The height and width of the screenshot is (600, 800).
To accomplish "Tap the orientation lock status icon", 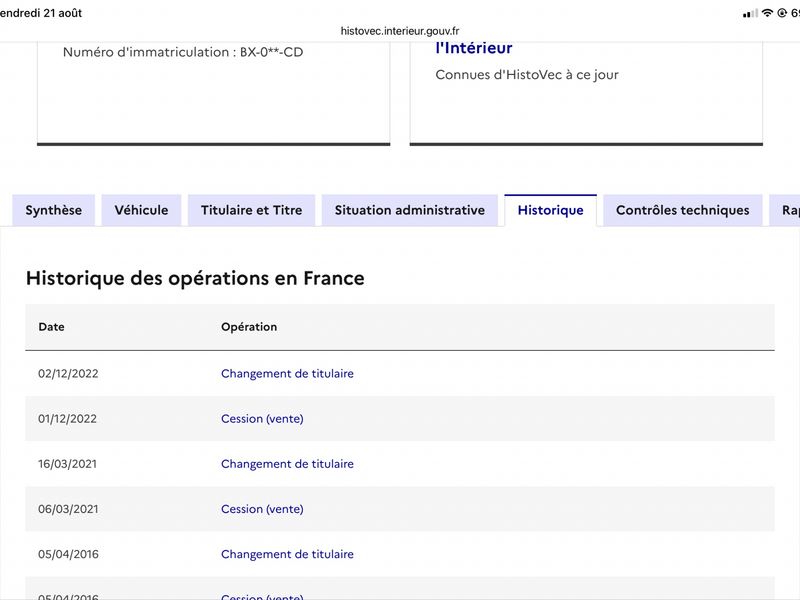I will click(782, 13).
